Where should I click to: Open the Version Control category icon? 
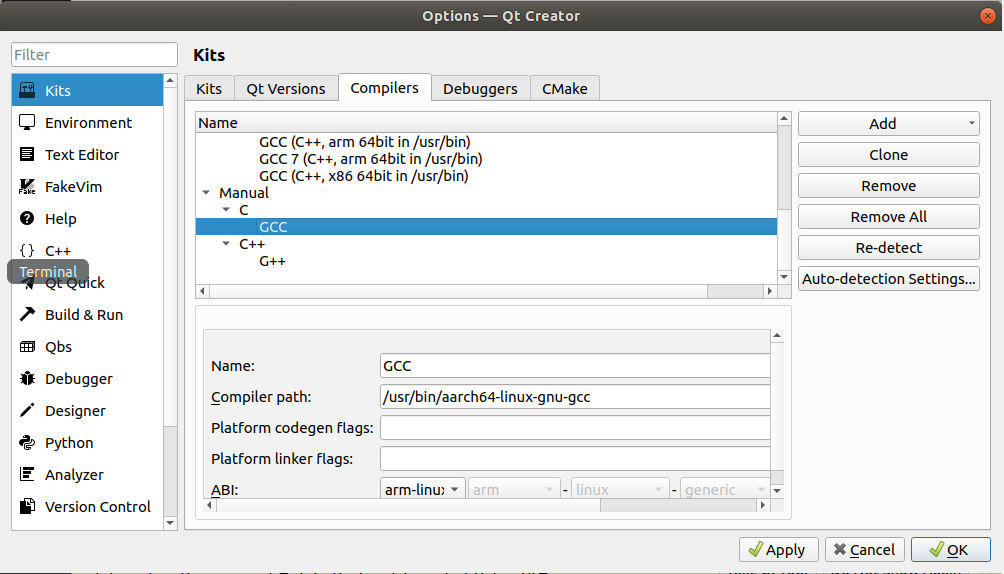[28, 507]
